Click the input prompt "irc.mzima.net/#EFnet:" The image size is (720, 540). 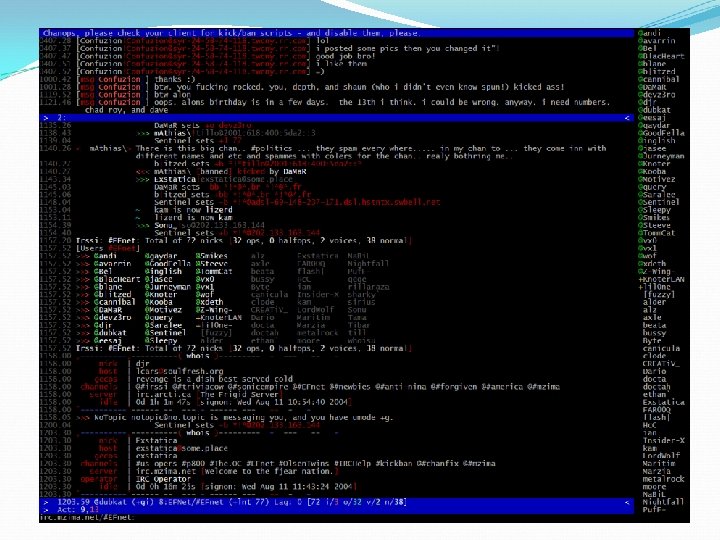click(87, 518)
